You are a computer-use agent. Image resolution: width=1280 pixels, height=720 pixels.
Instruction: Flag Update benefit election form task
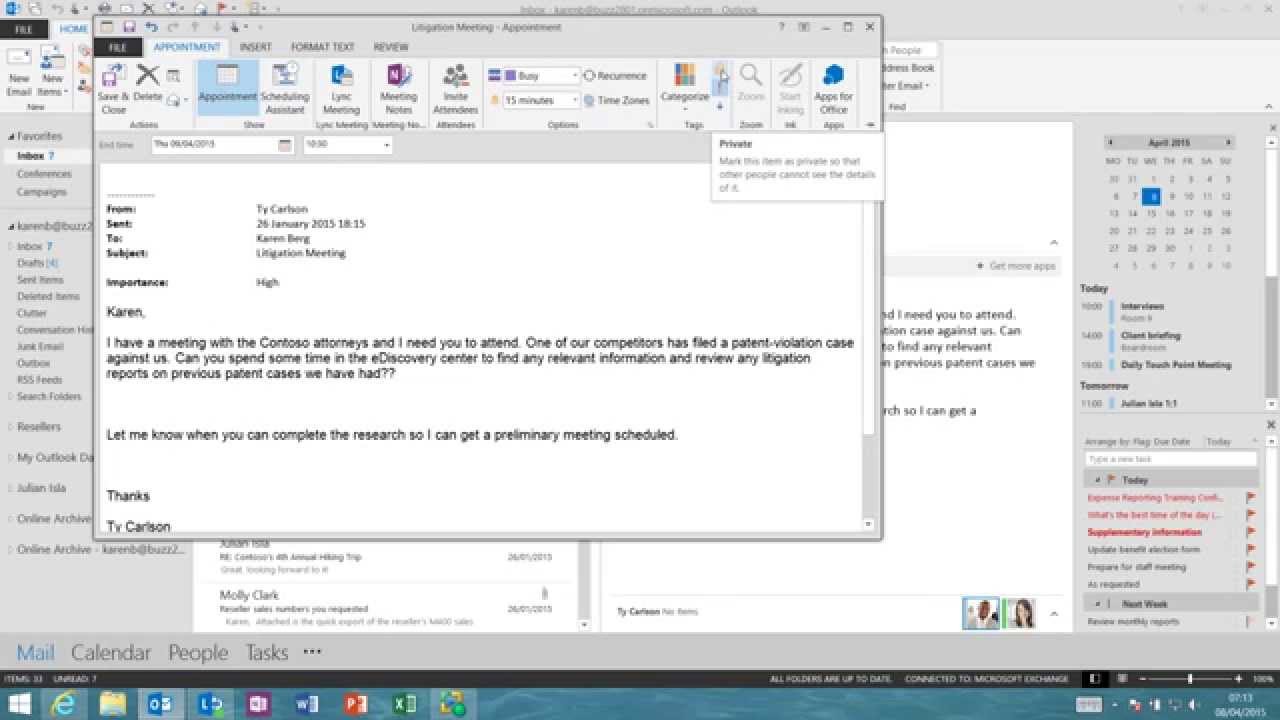(x=1251, y=550)
